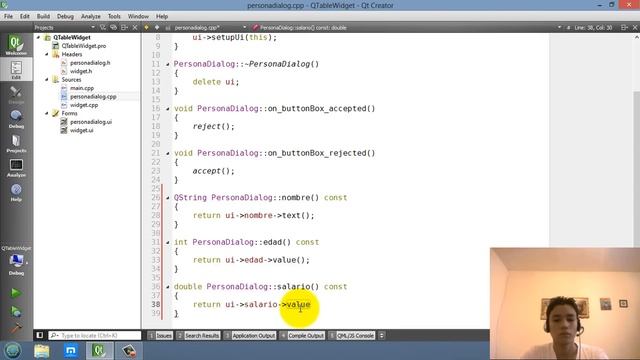Click the Line 38, Col 30 indicator
The width and height of the screenshot is (640, 360).
(593, 27)
